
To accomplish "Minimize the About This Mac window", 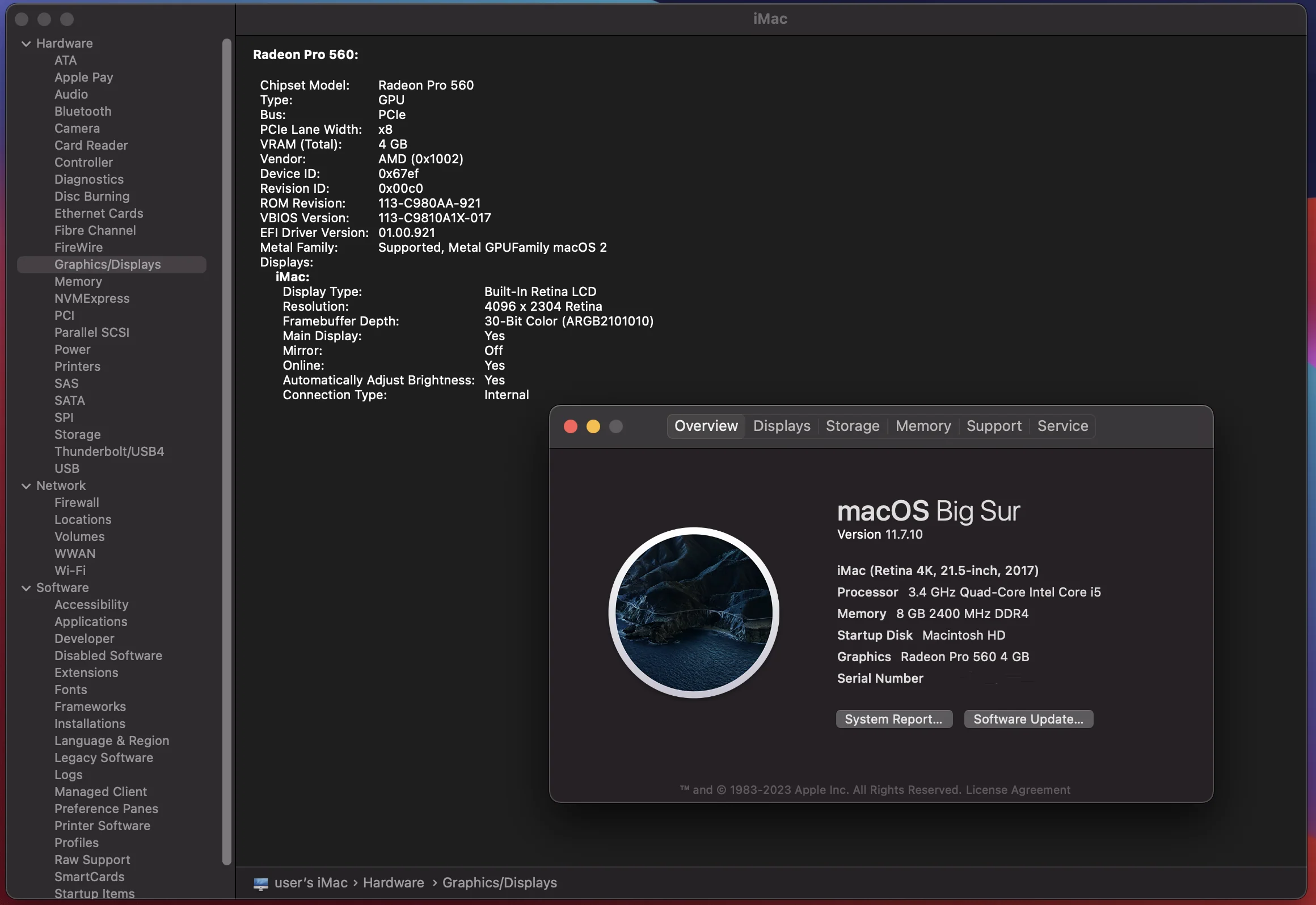I will (x=593, y=426).
